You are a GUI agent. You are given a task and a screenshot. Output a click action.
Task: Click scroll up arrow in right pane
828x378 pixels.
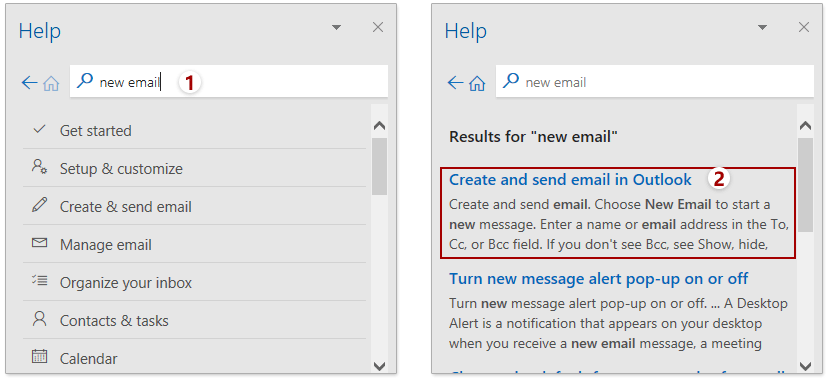[x=805, y=126]
